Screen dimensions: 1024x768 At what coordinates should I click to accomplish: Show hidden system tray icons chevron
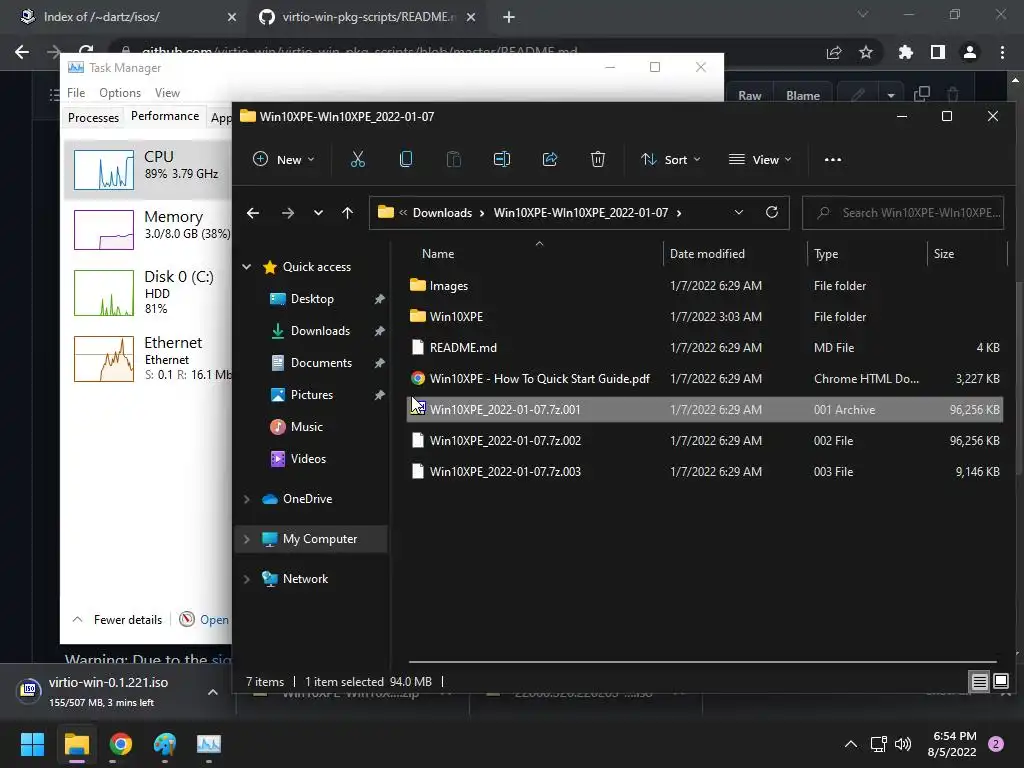click(x=850, y=744)
